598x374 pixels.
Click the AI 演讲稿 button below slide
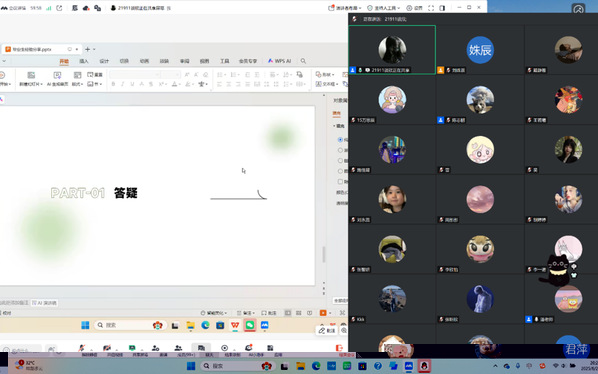[45, 303]
